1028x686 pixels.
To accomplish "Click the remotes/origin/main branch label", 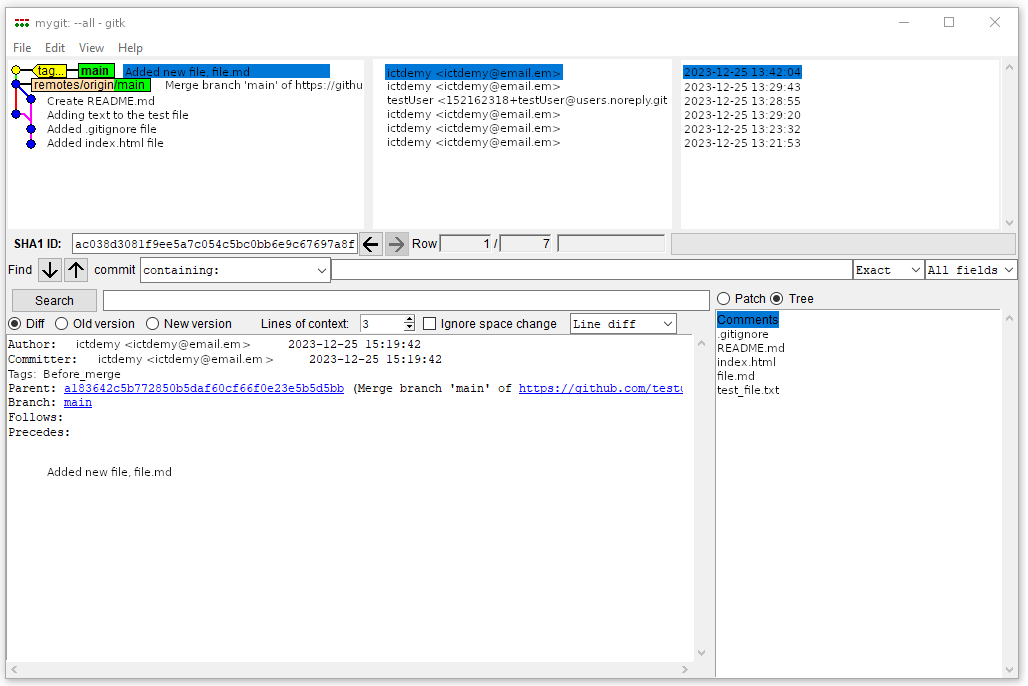I will pyautogui.click(x=89, y=85).
